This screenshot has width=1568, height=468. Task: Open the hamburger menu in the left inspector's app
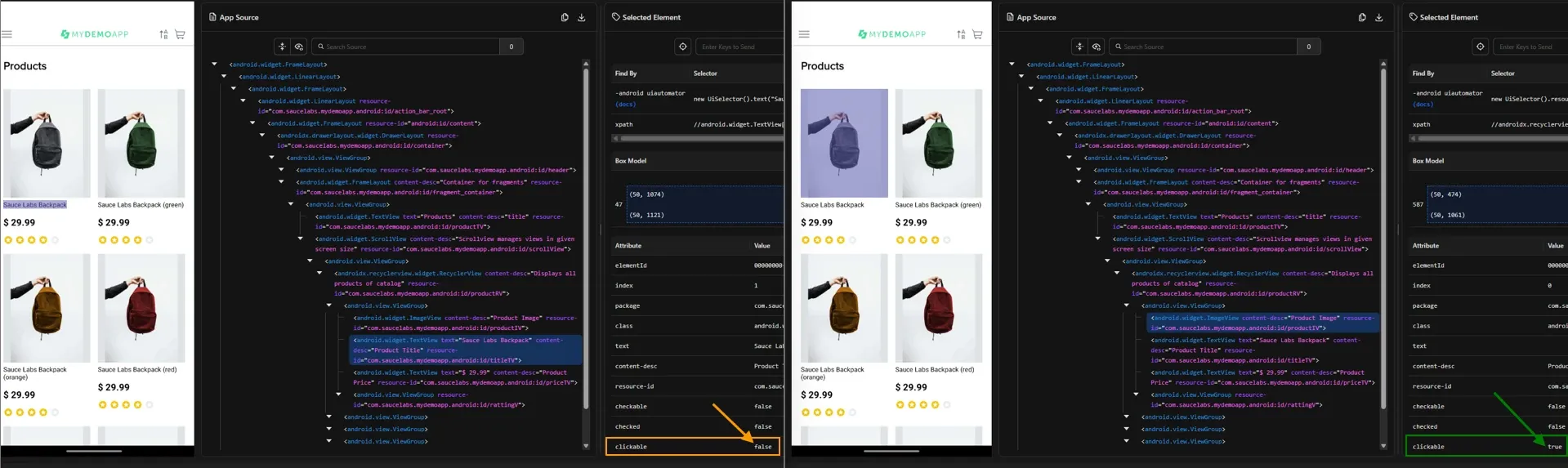pos(7,34)
